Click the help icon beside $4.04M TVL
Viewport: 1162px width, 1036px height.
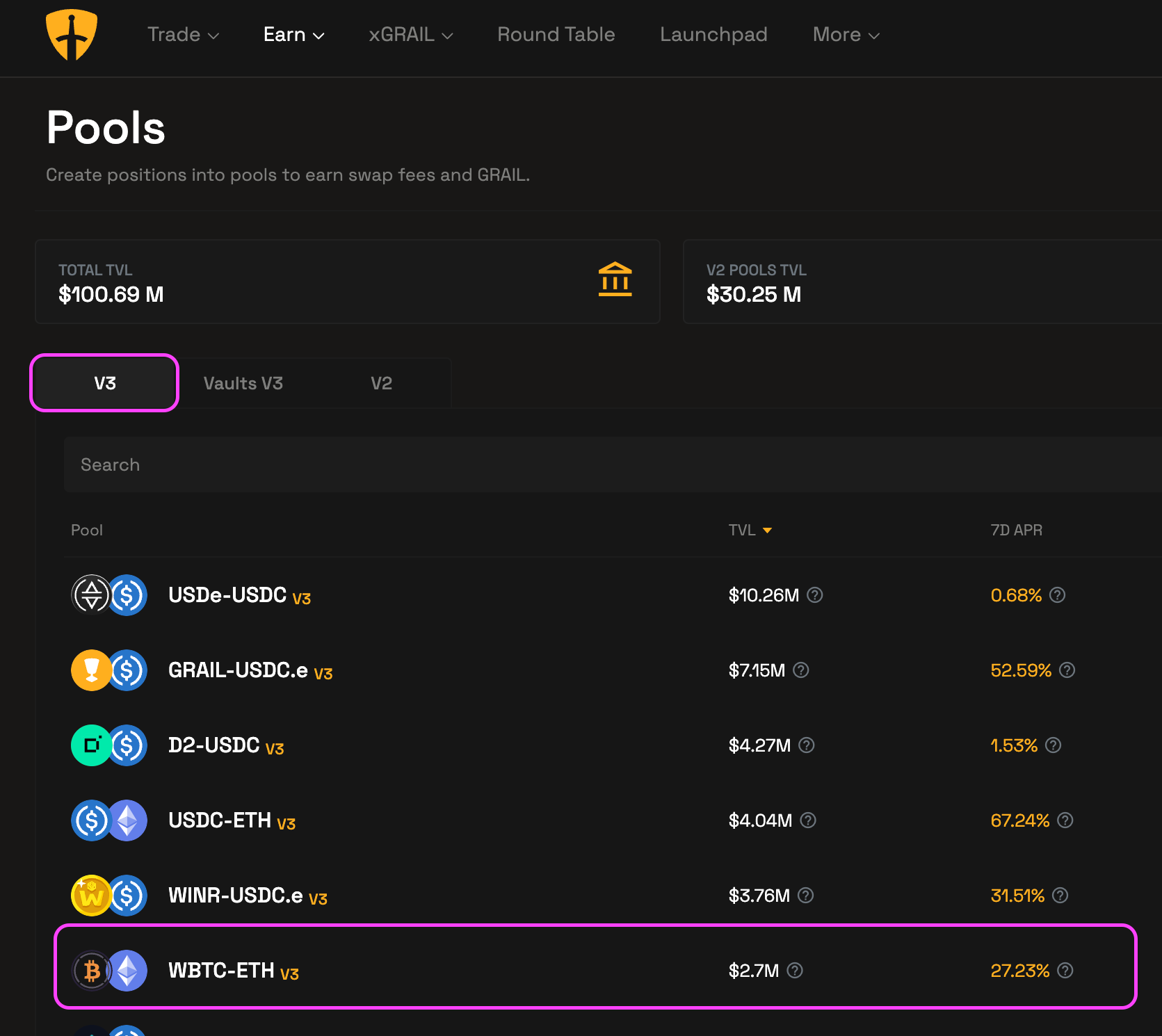(x=808, y=820)
